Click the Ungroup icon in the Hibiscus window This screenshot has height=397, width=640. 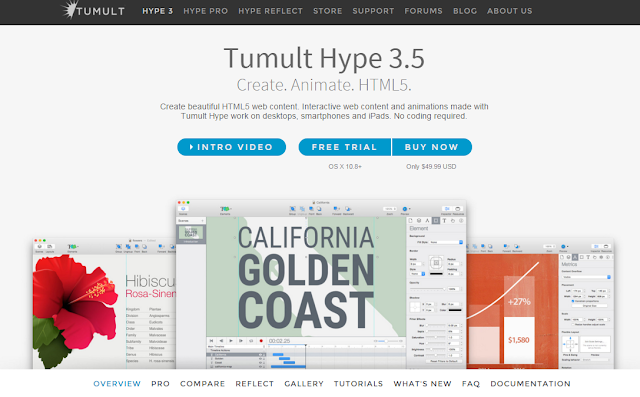click(128, 247)
